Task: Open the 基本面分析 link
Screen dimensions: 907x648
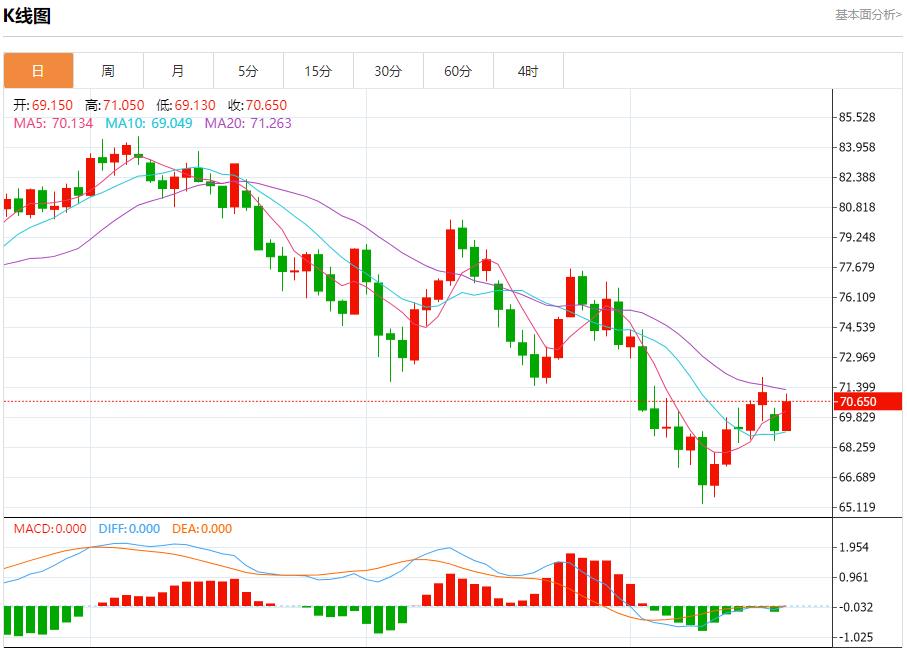Action: (x=867, y=15)
